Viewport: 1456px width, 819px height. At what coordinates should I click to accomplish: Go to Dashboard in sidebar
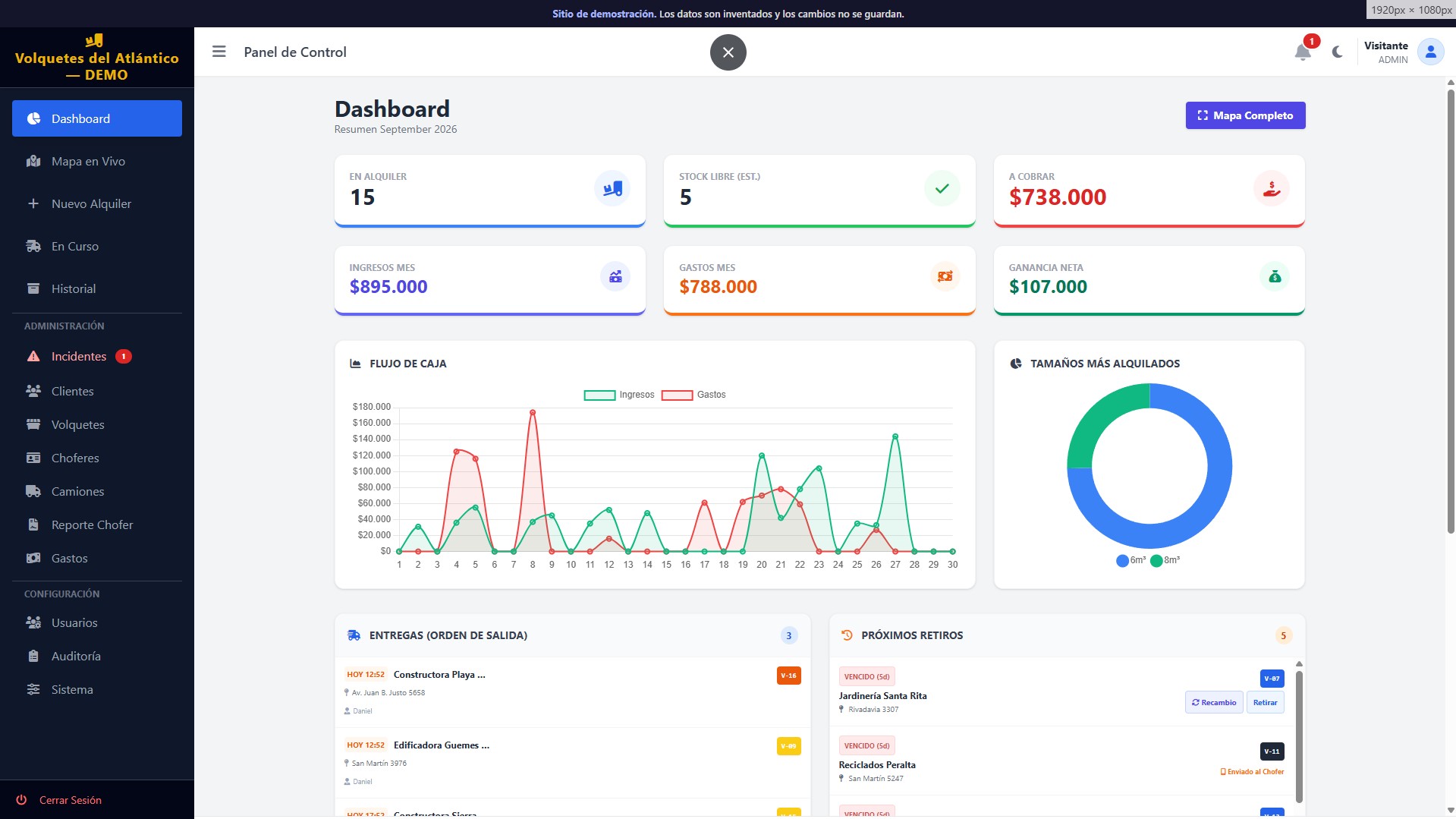pos(97,118)
